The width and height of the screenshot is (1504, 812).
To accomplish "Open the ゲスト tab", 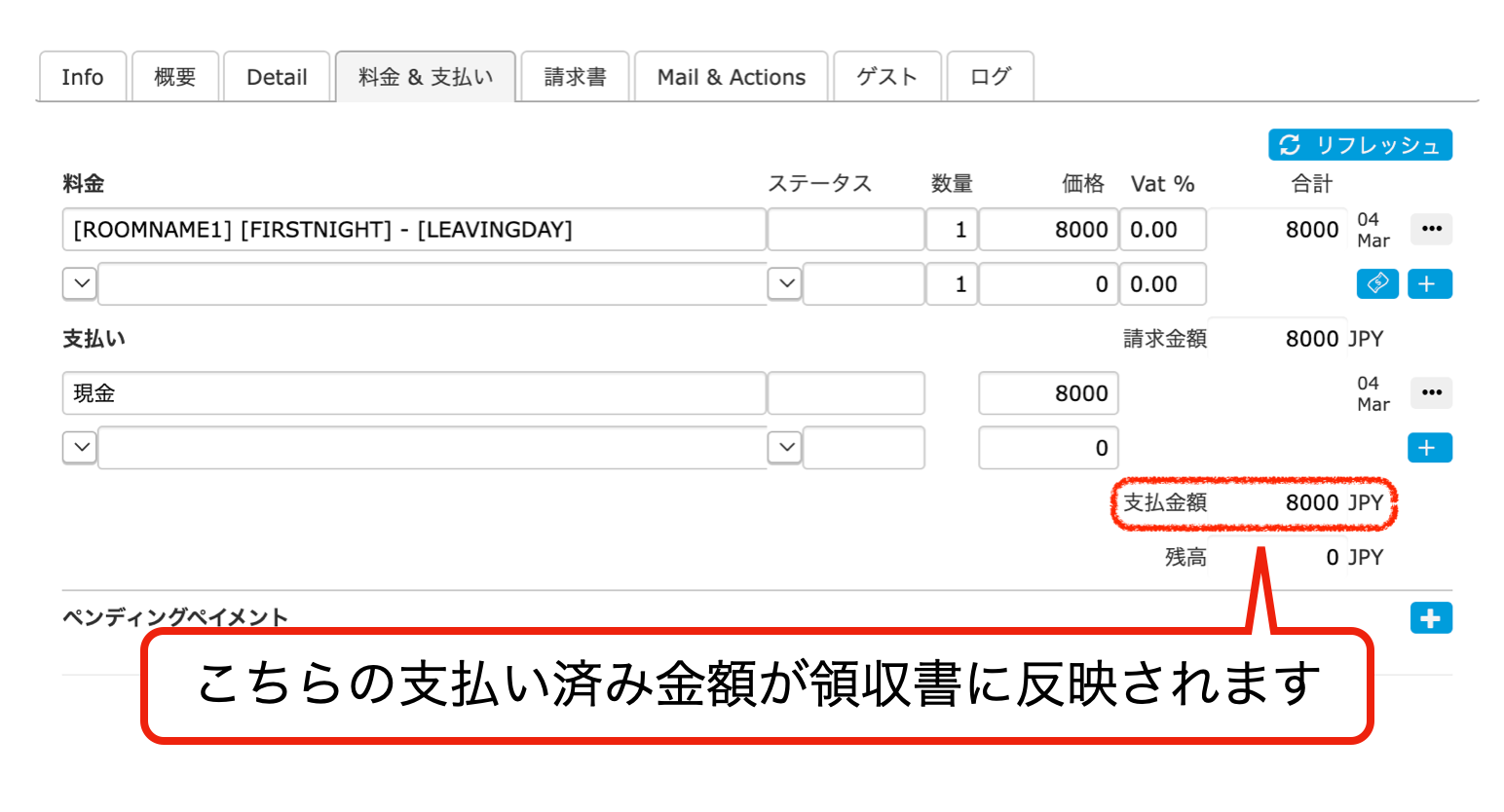I will pyautogui.click(x=886, y=77).
